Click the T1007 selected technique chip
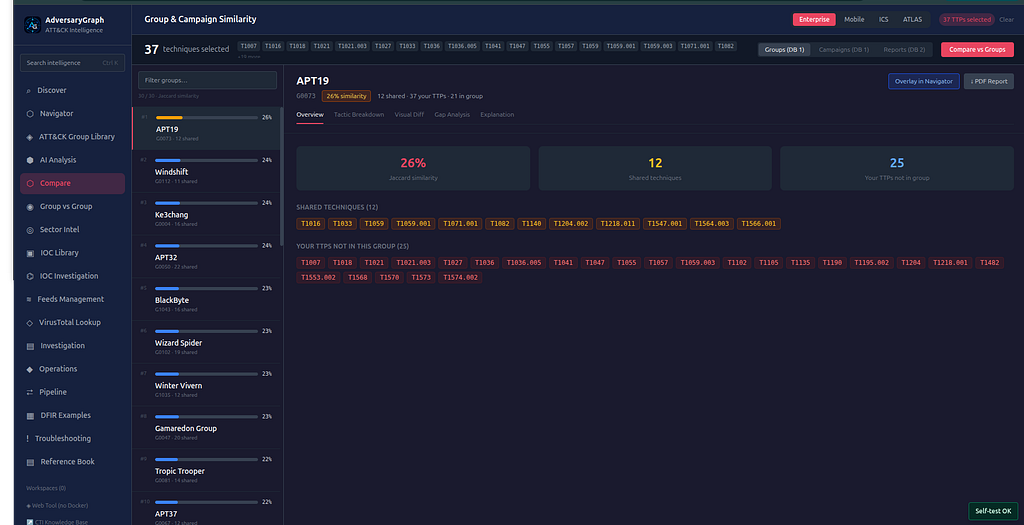 coord(249,46)
